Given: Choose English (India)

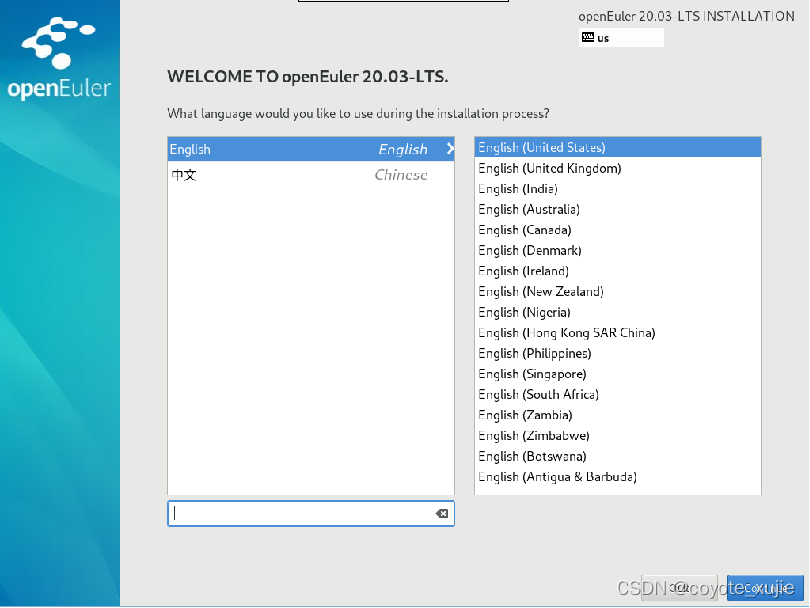Looking at the screenshot, I should pos(618,189).
